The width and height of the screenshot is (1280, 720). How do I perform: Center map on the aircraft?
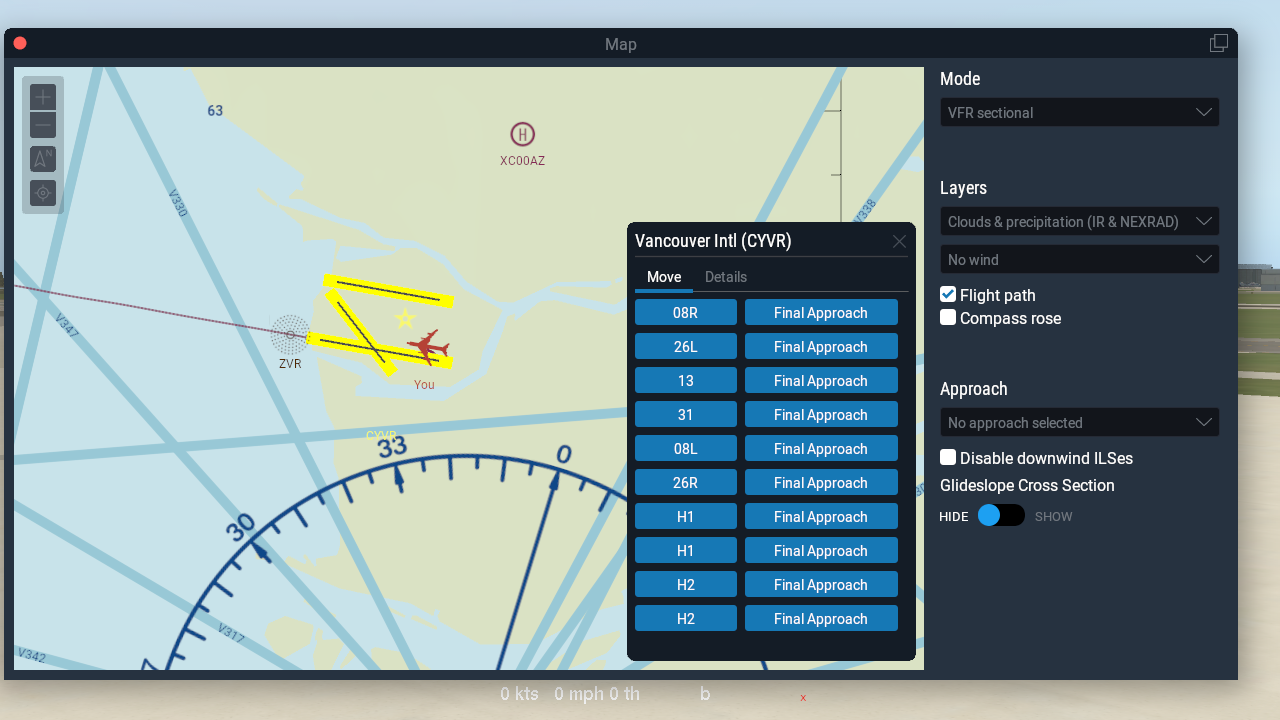pos(43,193)
